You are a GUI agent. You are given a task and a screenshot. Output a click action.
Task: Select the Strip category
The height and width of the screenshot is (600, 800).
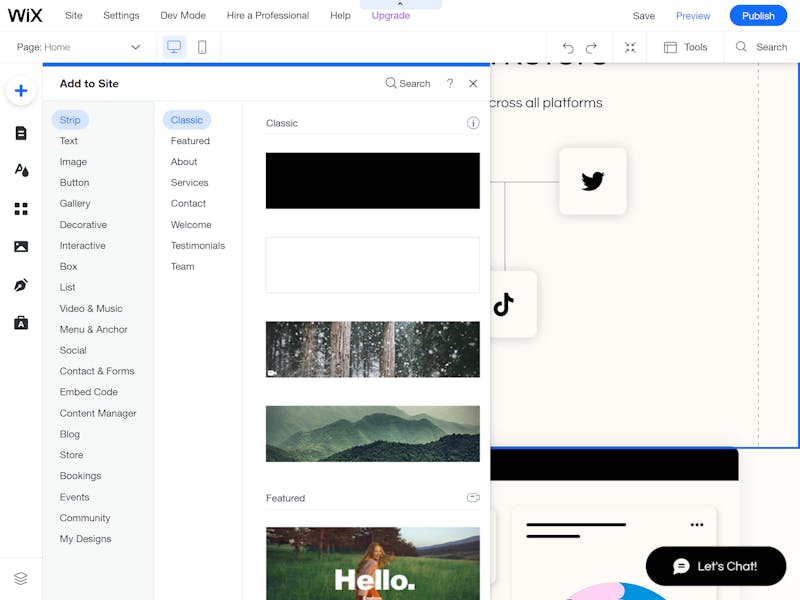click(x=70, y=120)
